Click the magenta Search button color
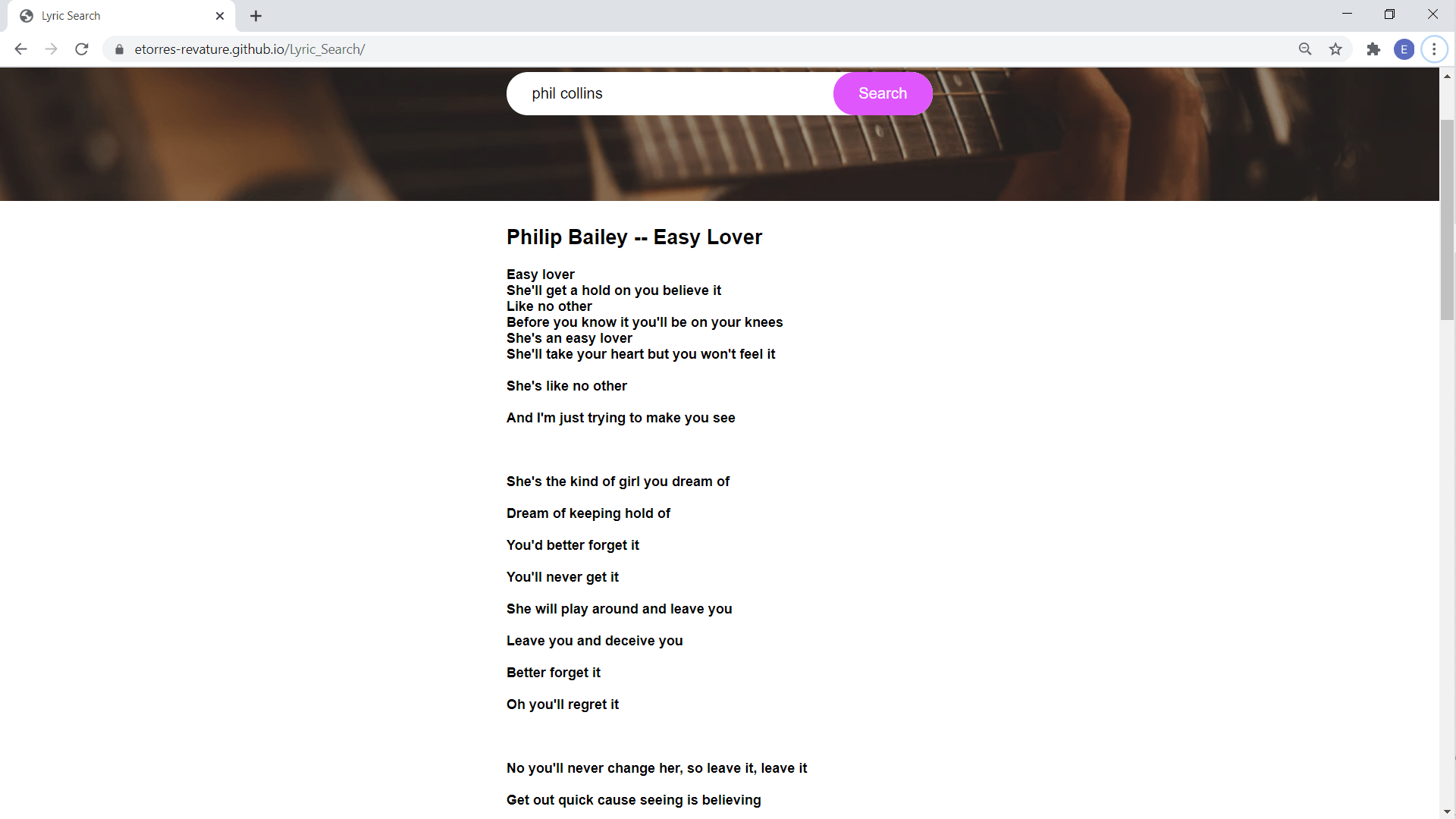The height and width of the screenshot is (819, 1456). [x=883, y=93]
